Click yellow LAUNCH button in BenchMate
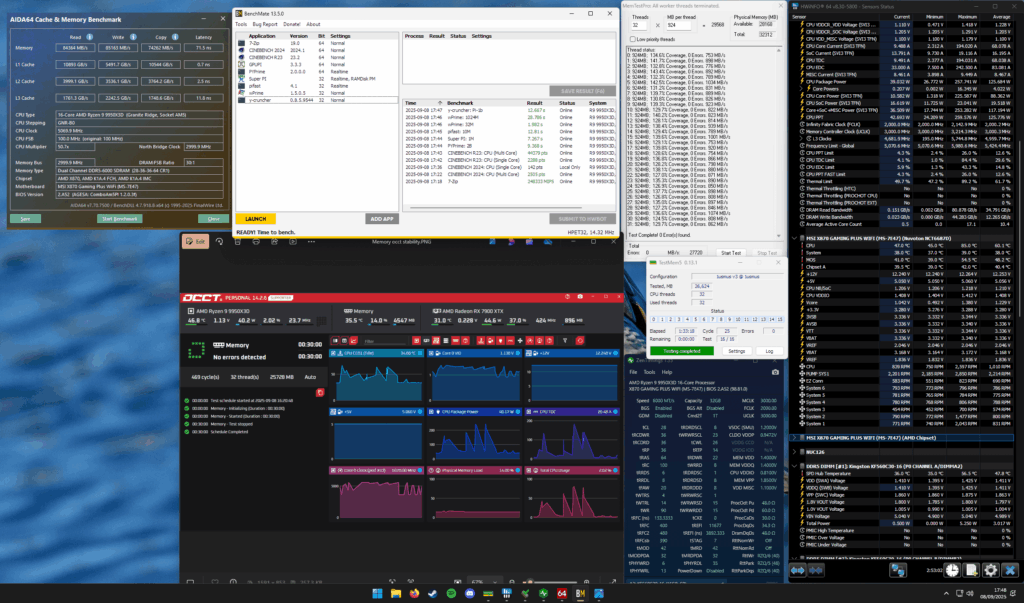The width and height of the screenshot is (1024, 603). click(x=255, y=219)
